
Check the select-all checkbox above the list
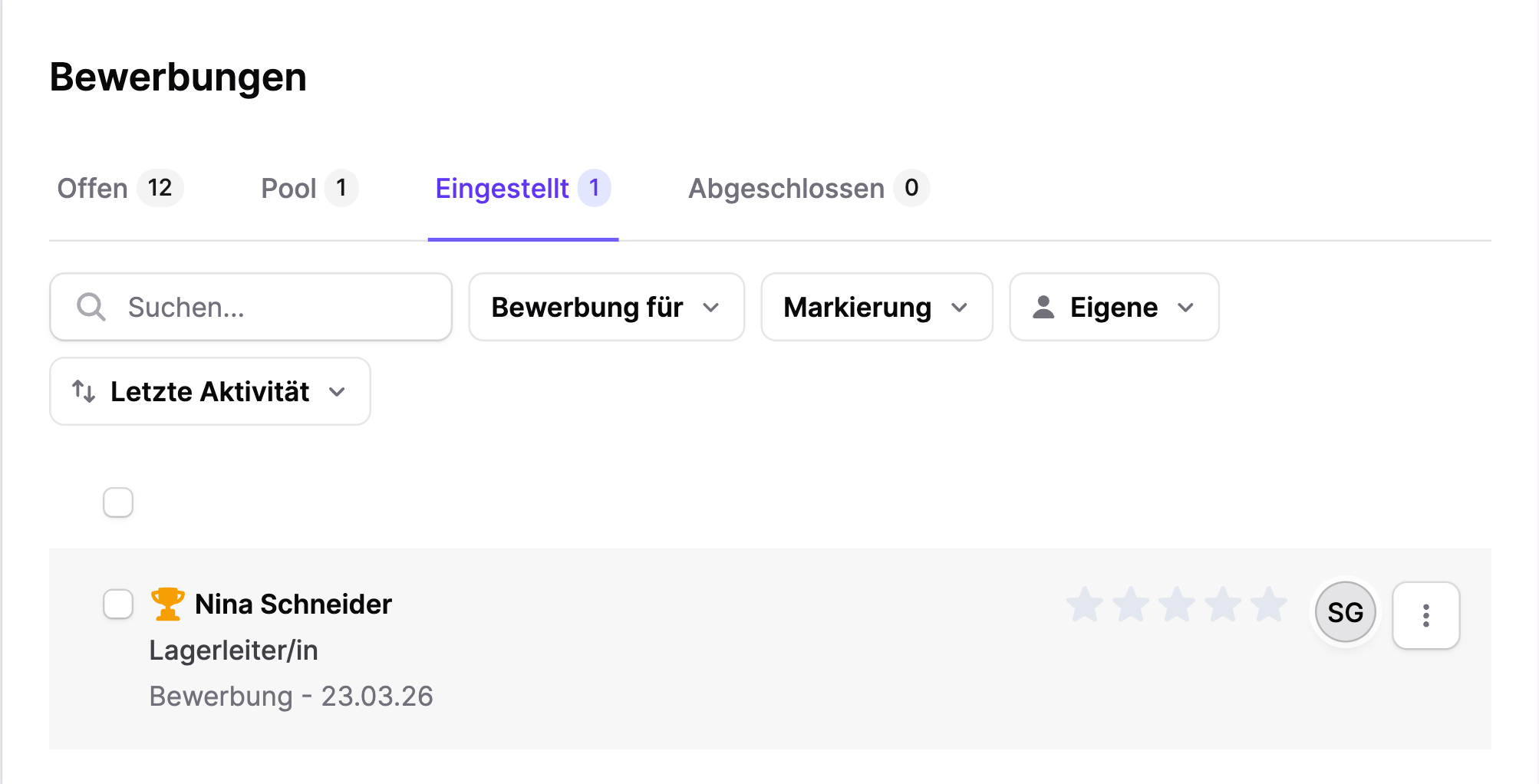pyautogui.click(x=117, y=502)
